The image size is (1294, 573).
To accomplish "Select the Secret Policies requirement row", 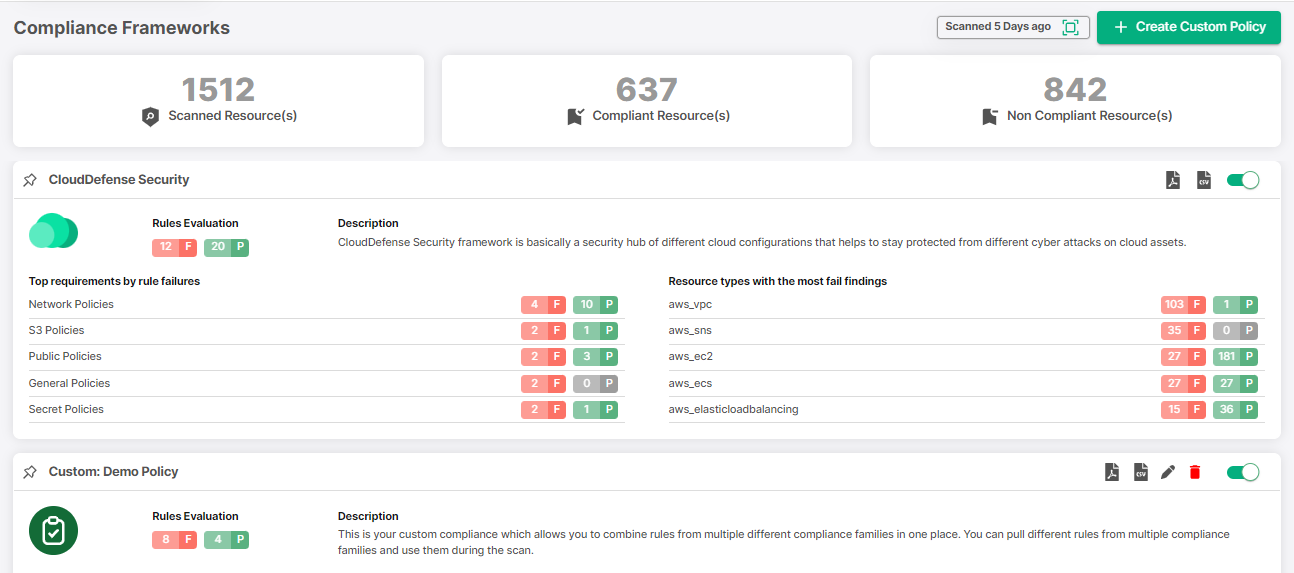I will point(326,410).
